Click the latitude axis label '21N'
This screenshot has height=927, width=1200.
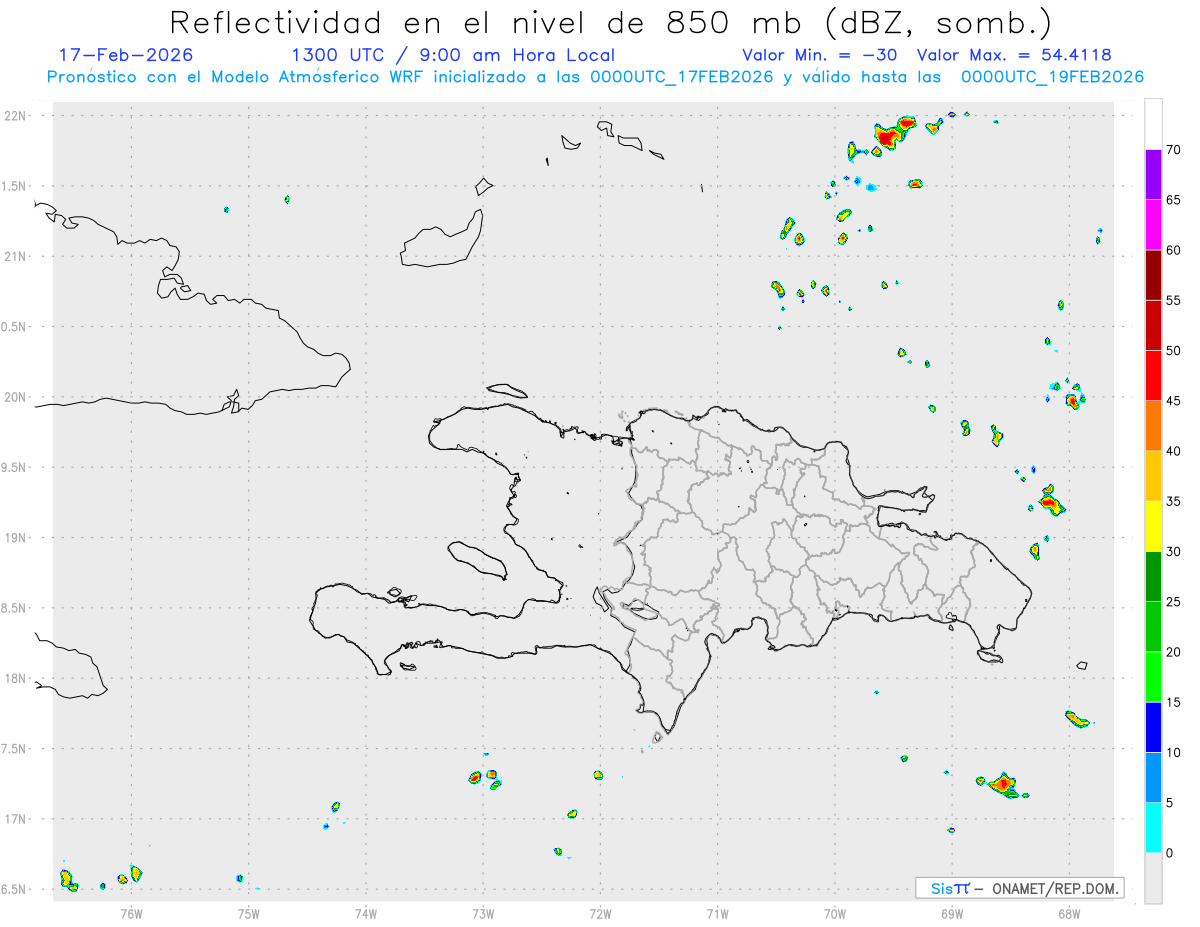click(17, 257)
